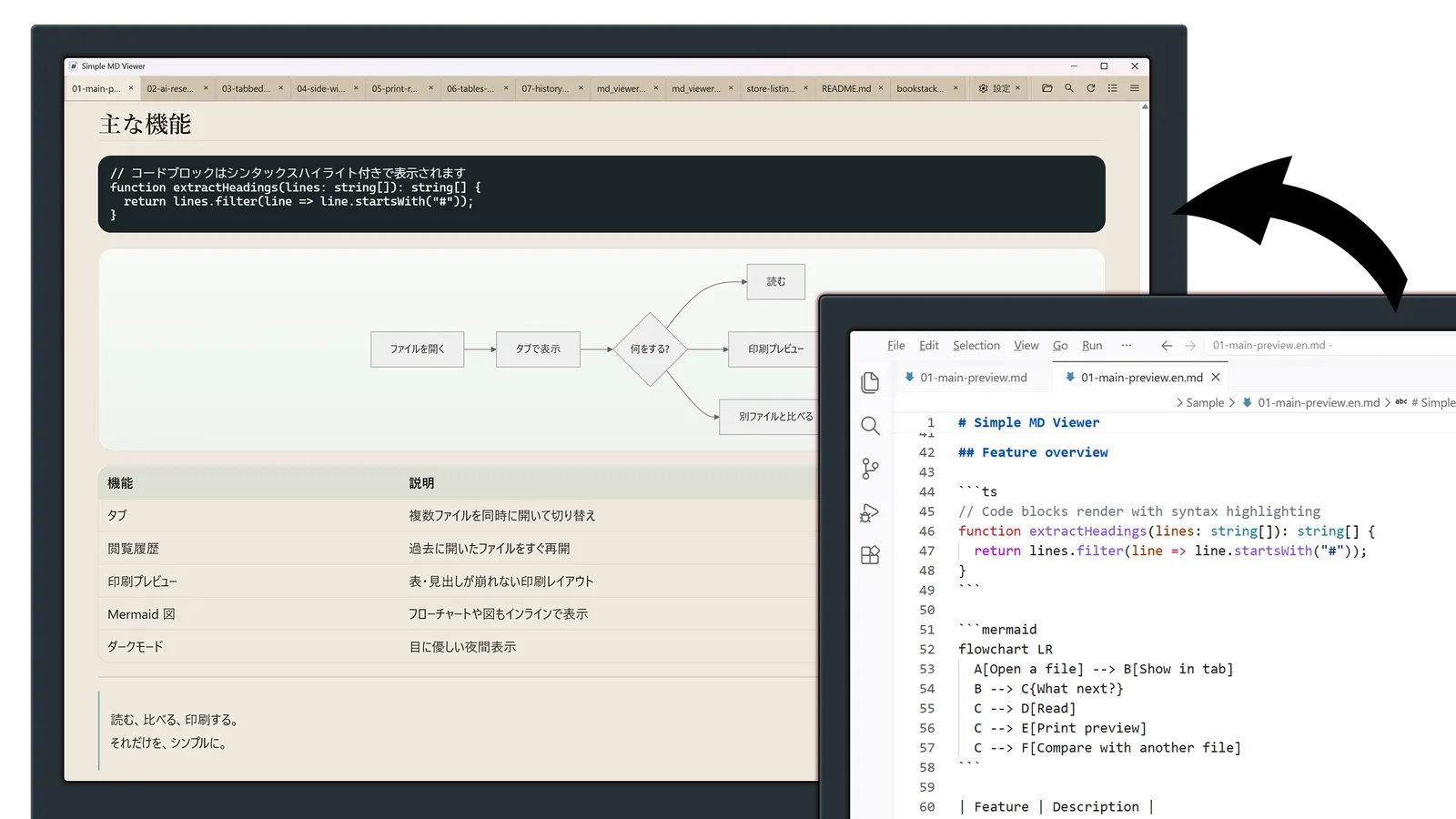This screenshot has width=1456, height=819.
Task: Open the Explorer icon in the VS Code activity bar
Action: 870,382
